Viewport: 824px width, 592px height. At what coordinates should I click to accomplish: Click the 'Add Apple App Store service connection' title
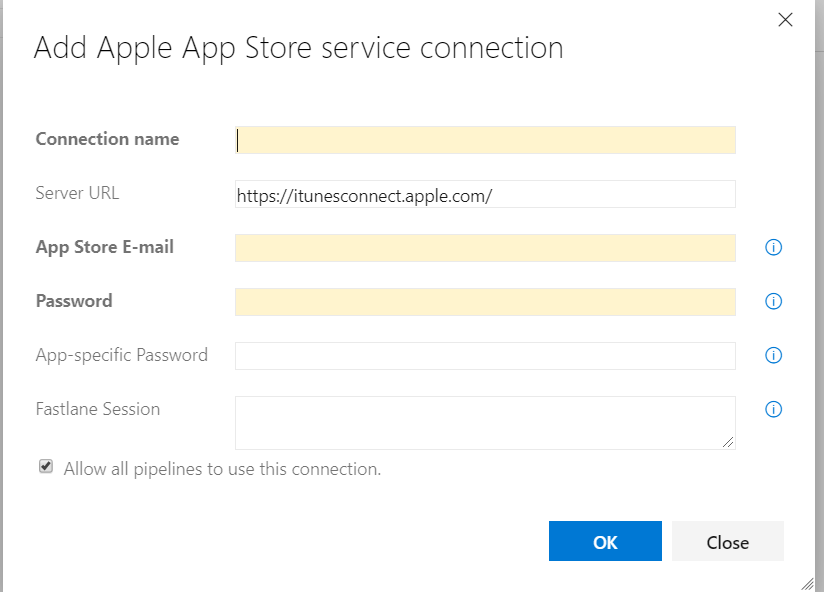(298, 49)
